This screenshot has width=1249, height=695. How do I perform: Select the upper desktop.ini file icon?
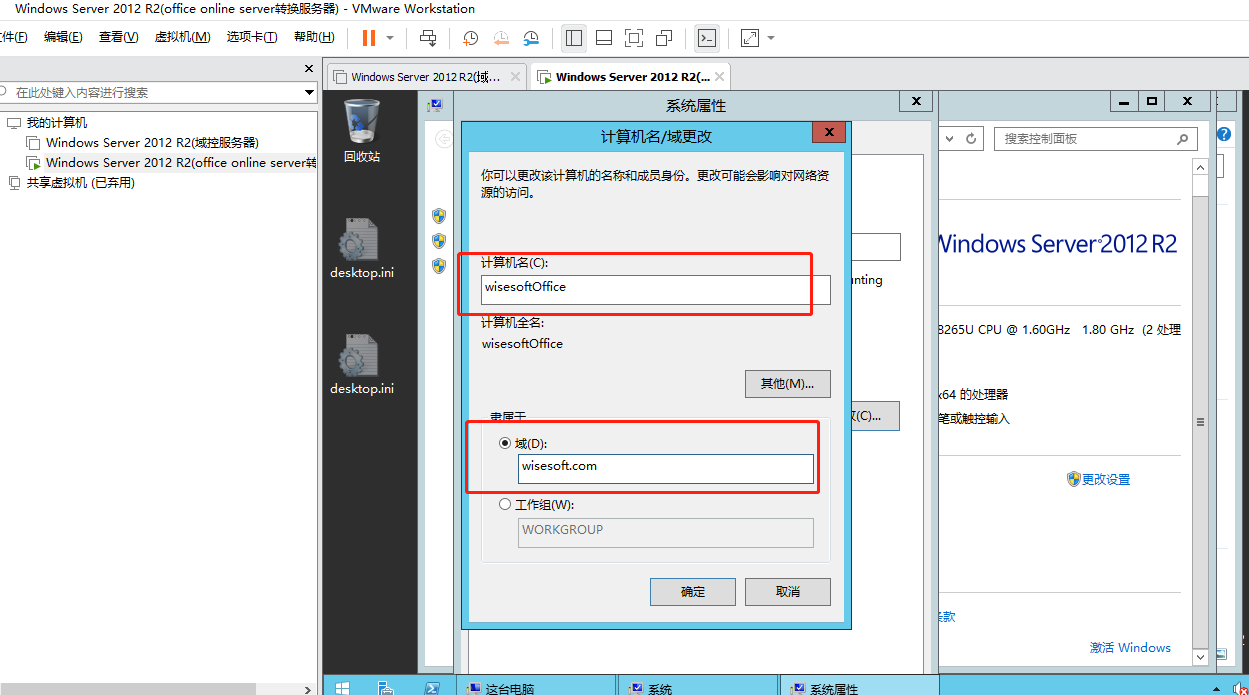coord(362,249)
